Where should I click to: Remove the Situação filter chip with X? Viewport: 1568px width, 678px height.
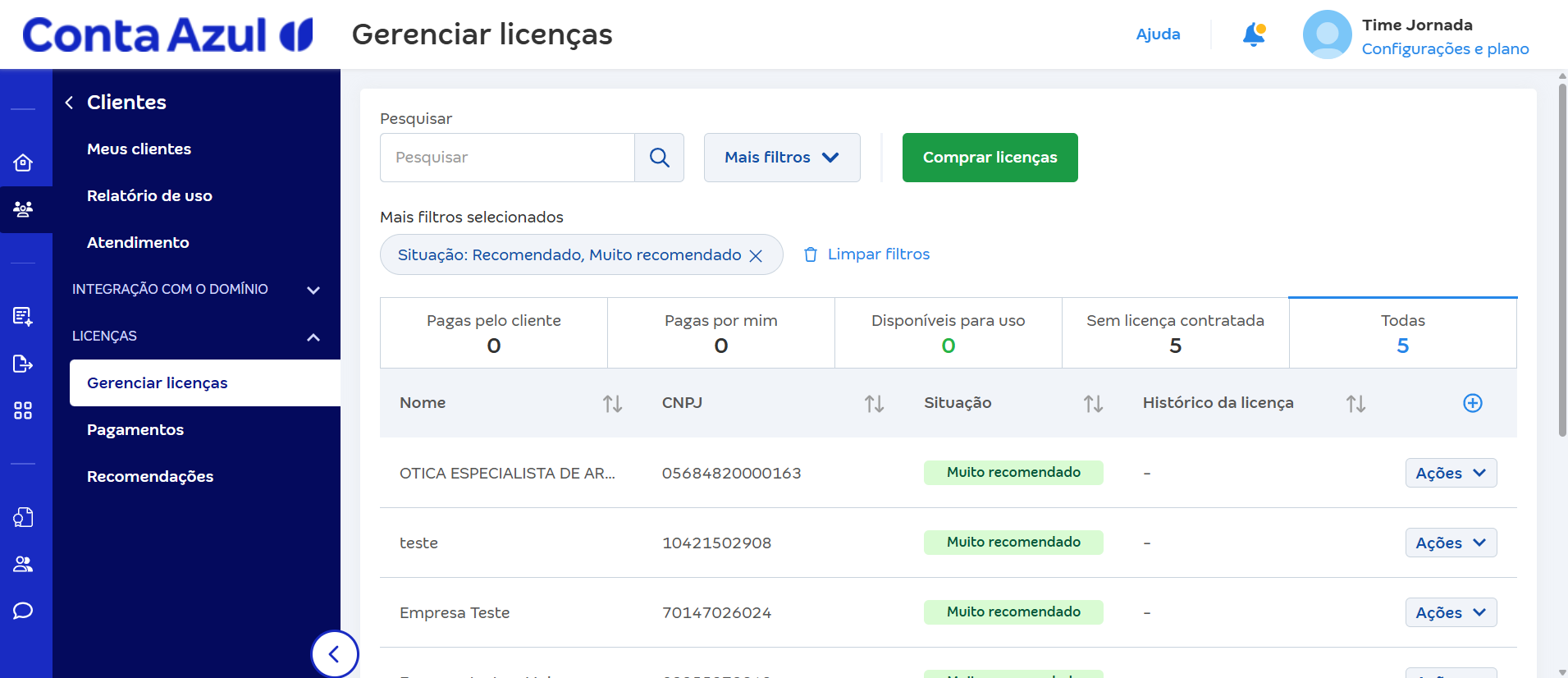point(756,256)
